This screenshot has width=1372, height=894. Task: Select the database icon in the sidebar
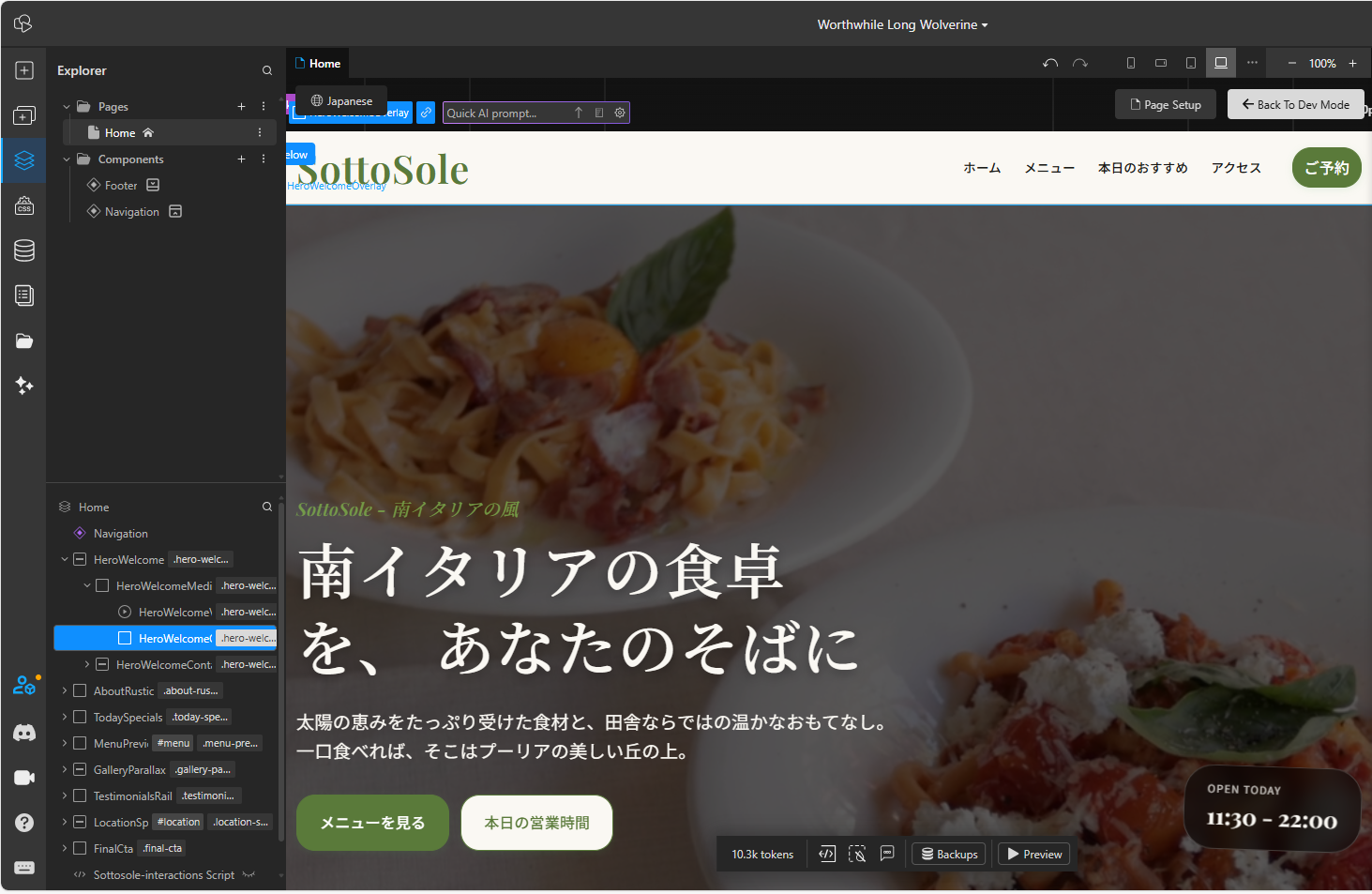23,250
